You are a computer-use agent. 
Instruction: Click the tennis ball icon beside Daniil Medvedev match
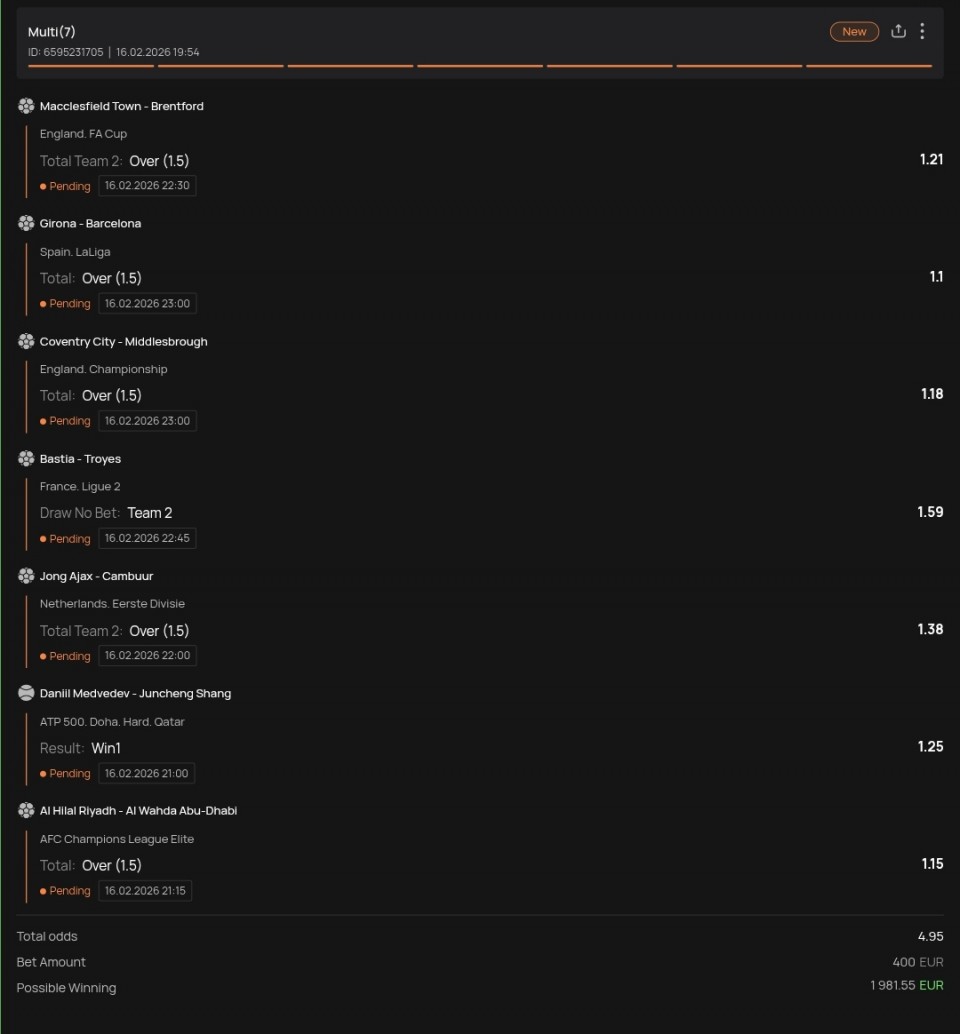(26, 693)
